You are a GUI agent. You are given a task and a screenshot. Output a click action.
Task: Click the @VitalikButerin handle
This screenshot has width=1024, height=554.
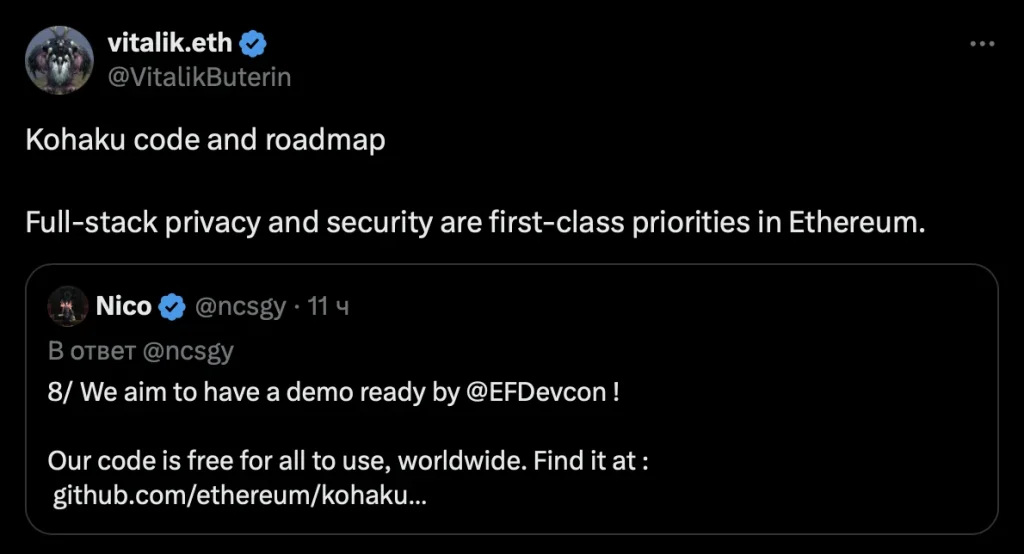click(x=198, y=77)
